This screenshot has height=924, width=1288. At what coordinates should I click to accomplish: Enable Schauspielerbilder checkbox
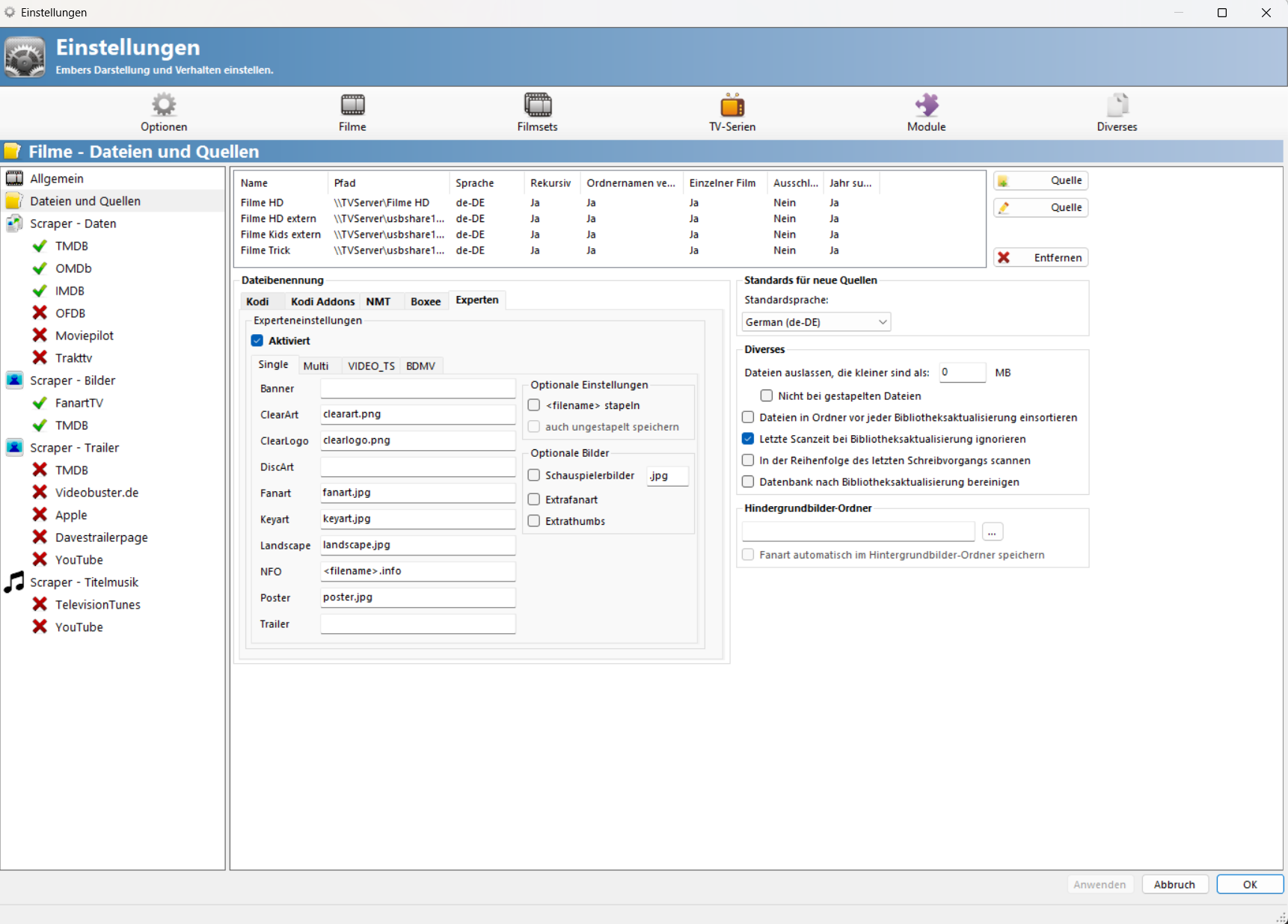pos(534,475)
